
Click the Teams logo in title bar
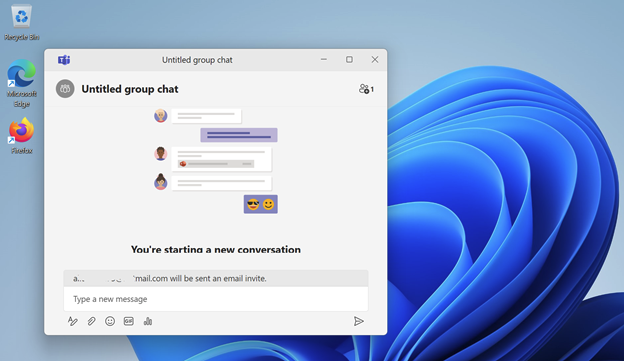coord(64,60)
